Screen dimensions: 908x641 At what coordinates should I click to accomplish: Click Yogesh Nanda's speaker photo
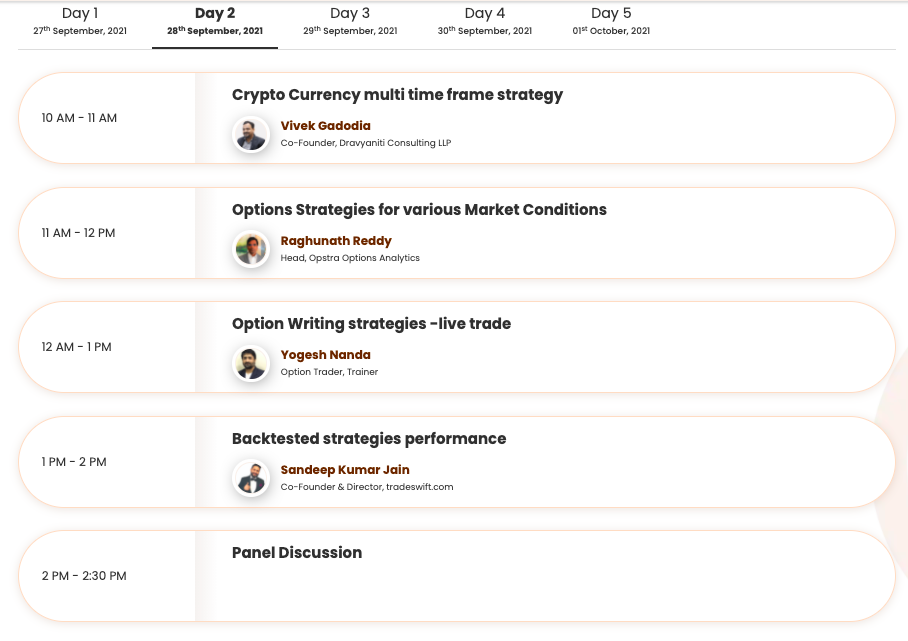251,363
